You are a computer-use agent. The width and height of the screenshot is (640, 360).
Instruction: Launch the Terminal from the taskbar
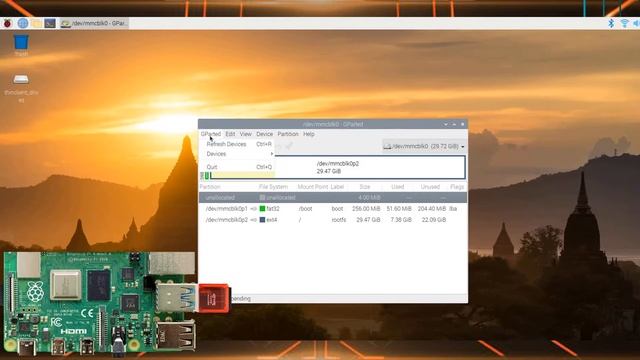(x=50, y=23)
